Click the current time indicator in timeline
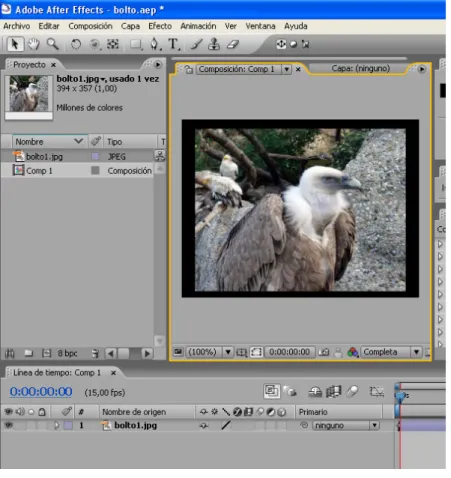This screenshot has height=478, width=451. [x=400, y=396]
